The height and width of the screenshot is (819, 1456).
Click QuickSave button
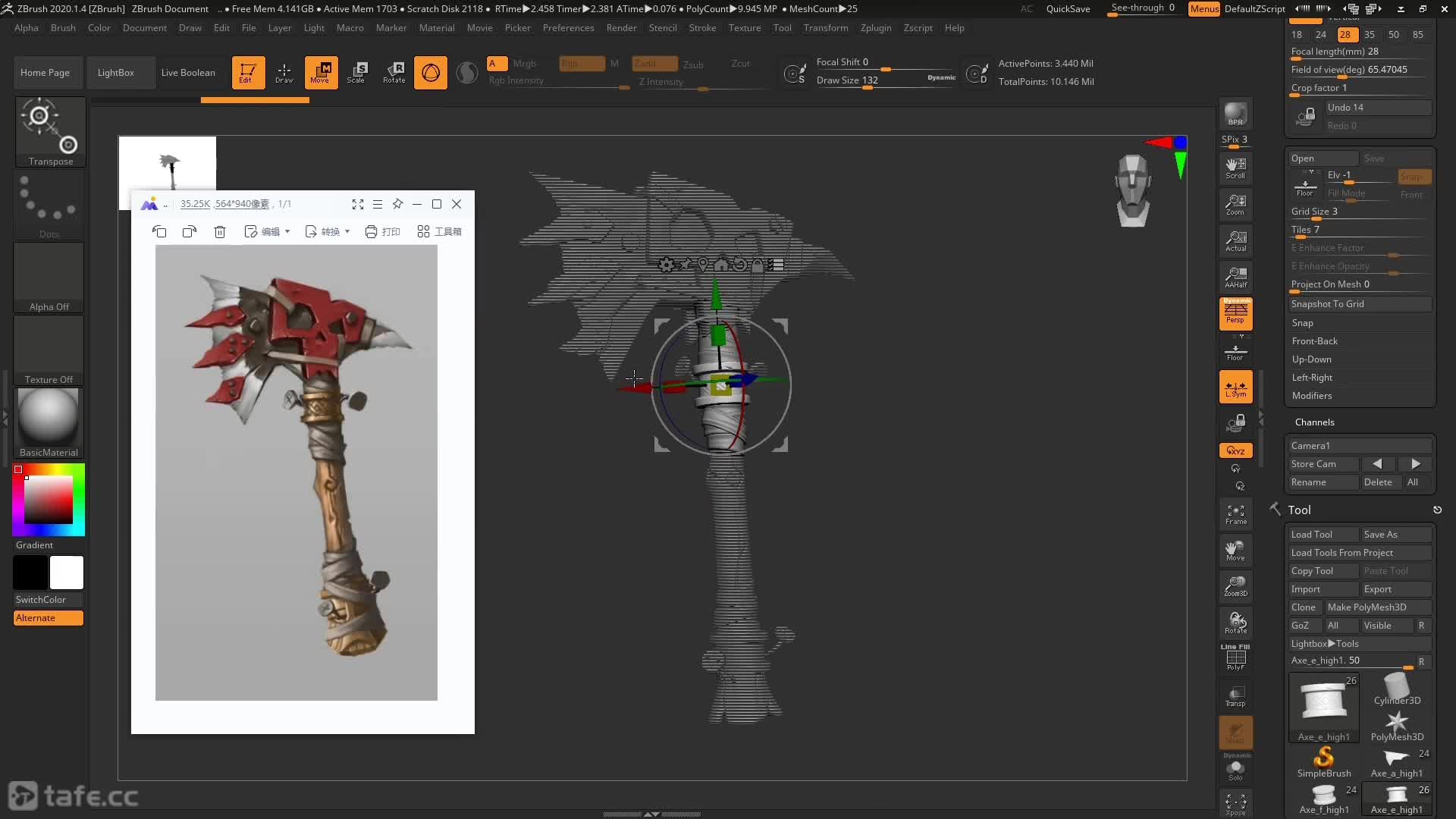coord(1068,9)
